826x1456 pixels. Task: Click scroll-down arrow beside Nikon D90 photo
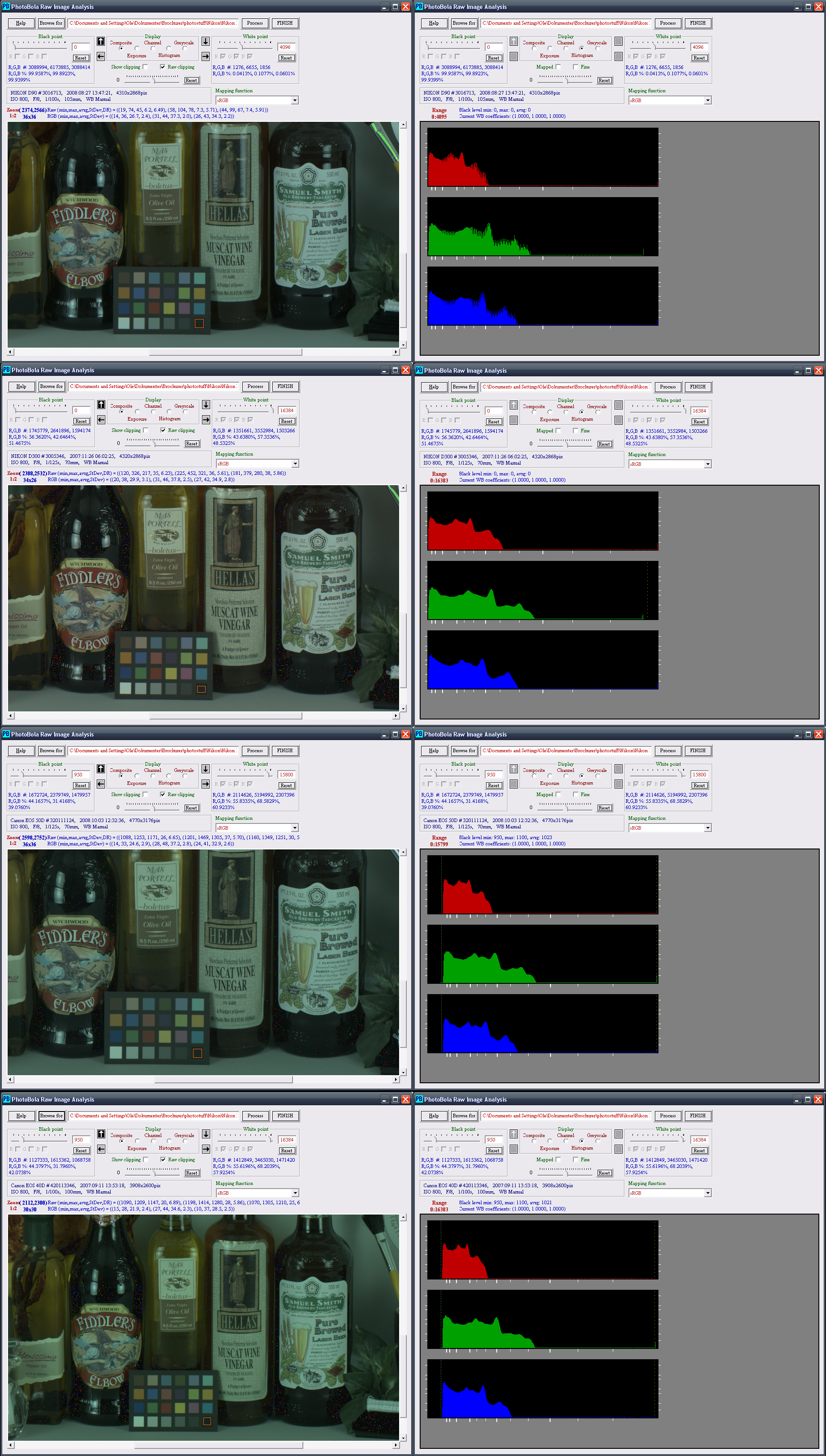pos(403,345)
